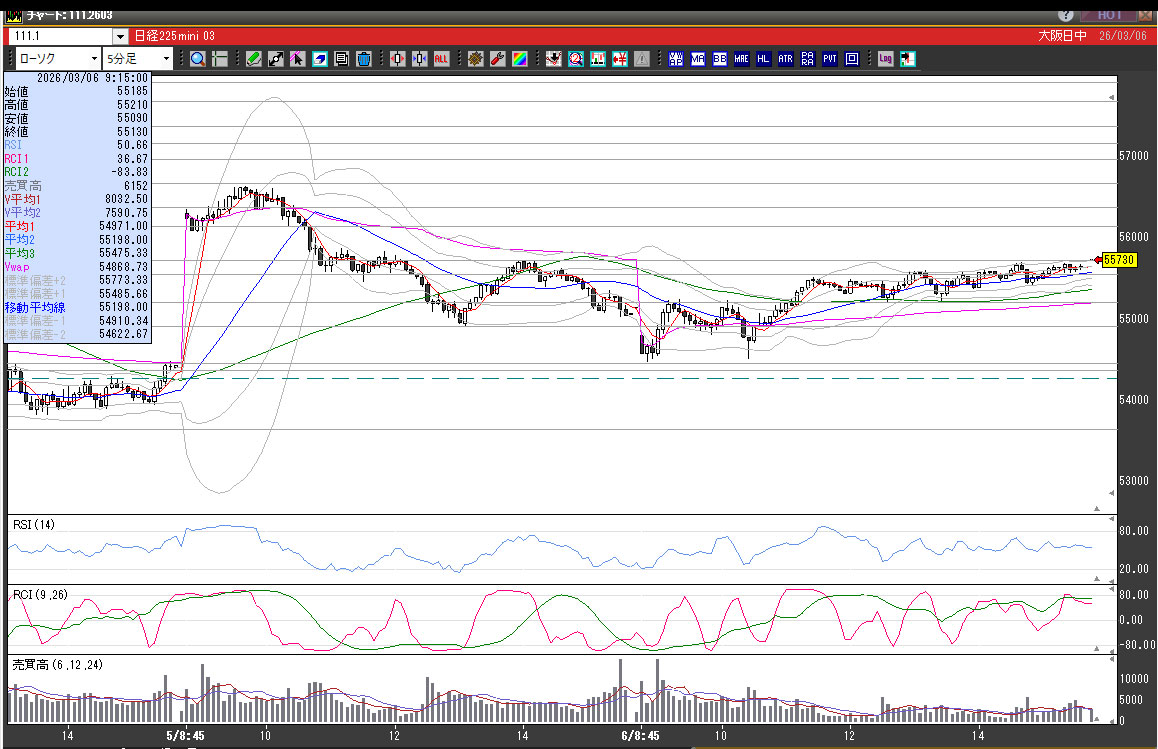Open the rainbow color palette settings
1158x749 pixels.
coord(519,59)
